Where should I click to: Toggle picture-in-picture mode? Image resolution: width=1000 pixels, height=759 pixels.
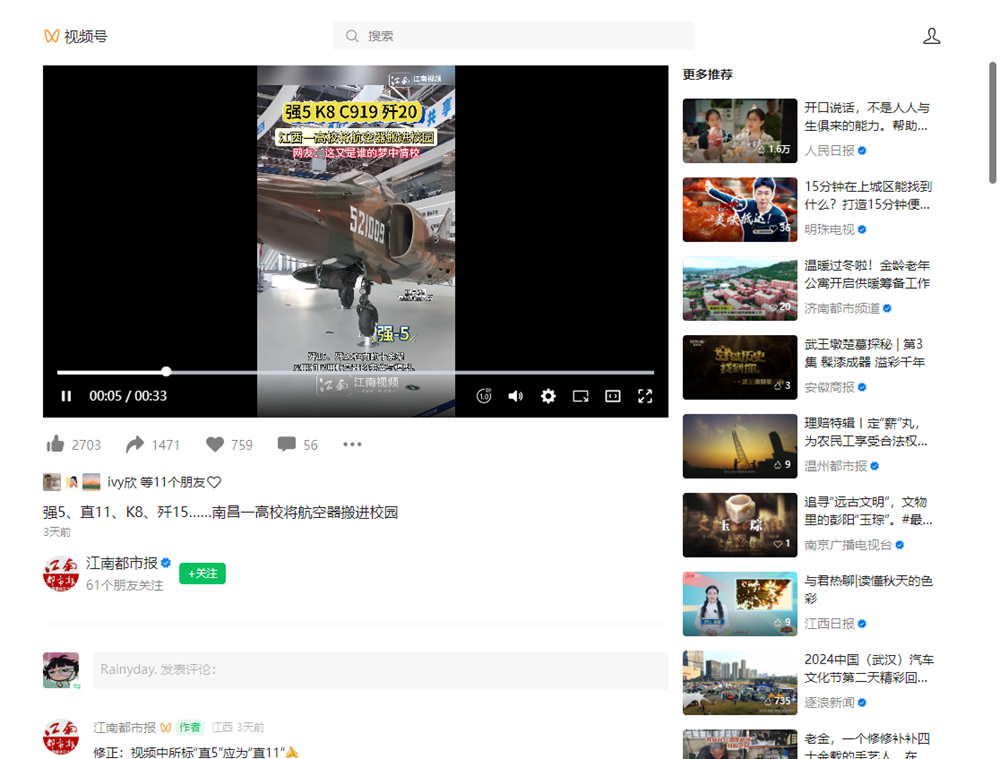click(580, 396)
